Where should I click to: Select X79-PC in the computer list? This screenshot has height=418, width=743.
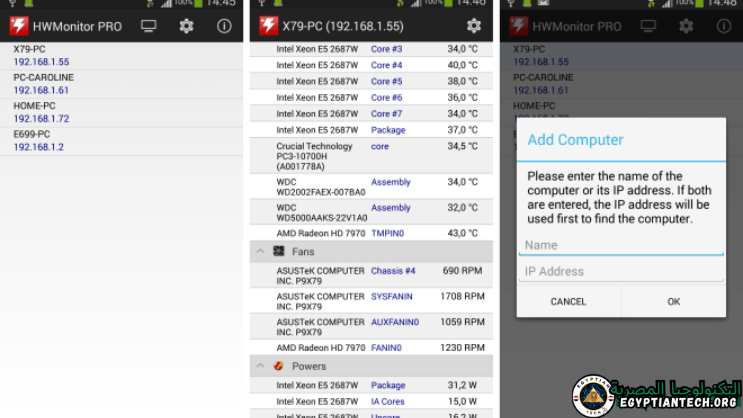[x=122, y=55]
